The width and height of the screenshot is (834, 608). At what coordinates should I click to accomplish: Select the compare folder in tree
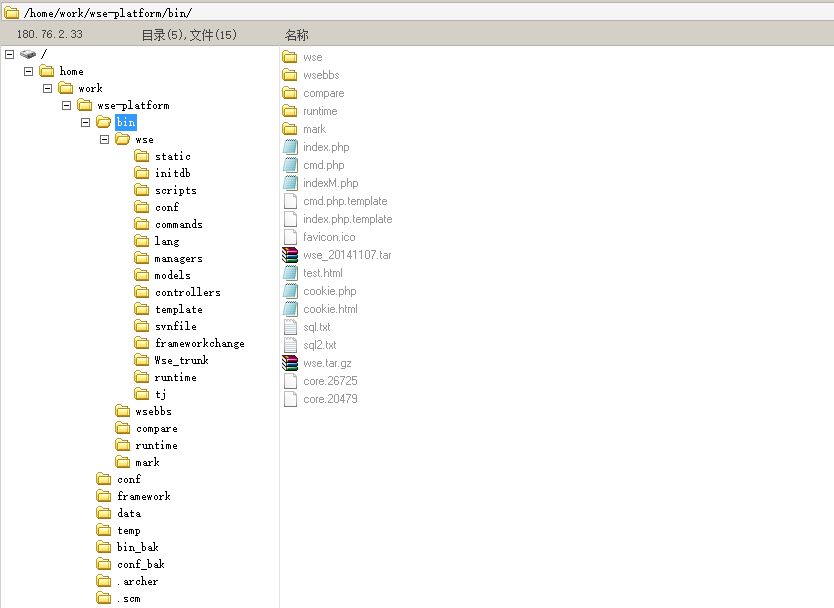tap(157, 429)
